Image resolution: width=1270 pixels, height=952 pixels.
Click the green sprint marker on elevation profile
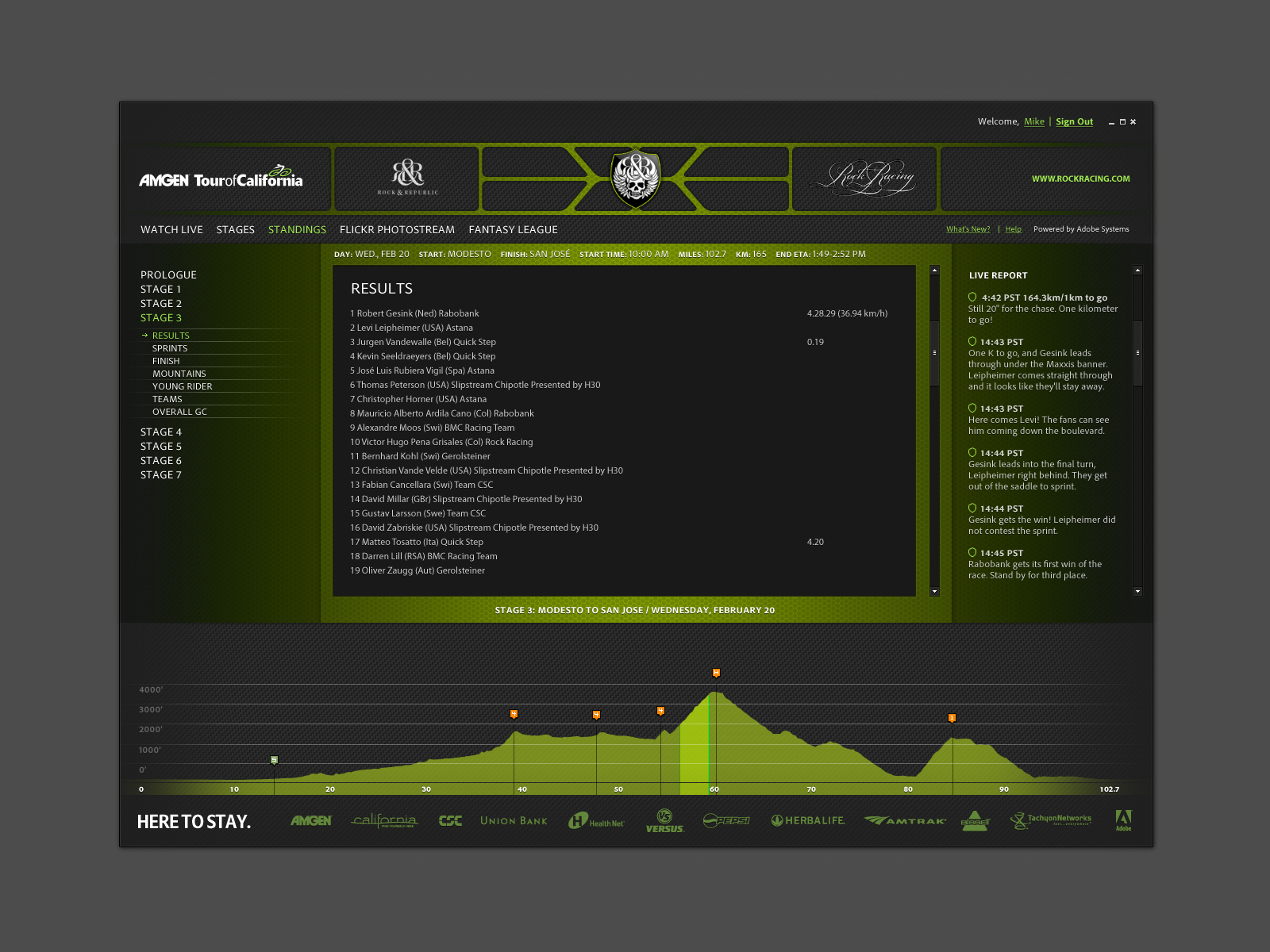point(274,760)
